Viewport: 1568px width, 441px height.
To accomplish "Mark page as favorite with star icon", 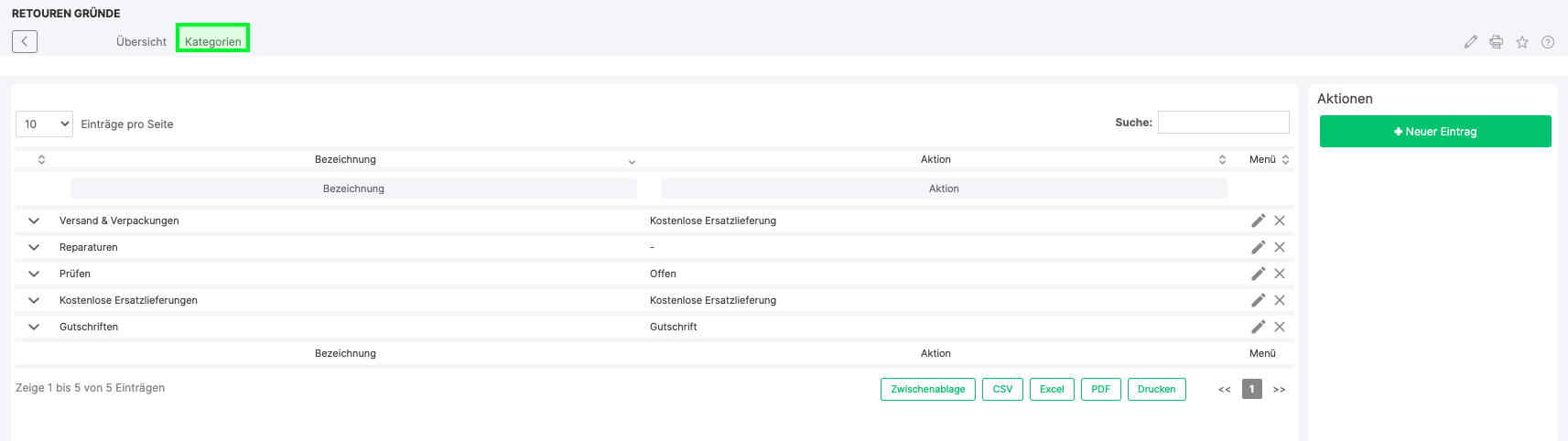I will (1521, 42).
